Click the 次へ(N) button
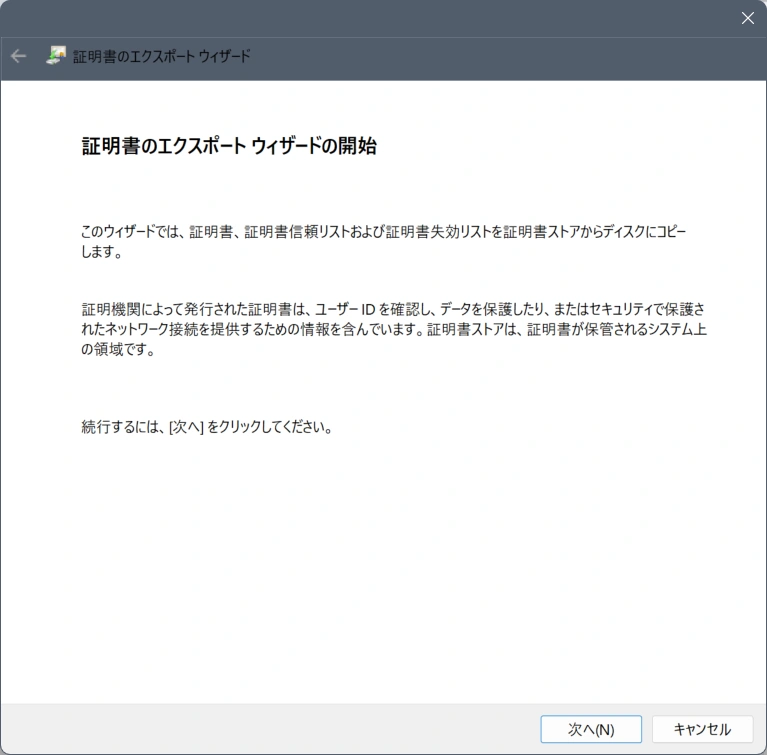 pos(591,729)
